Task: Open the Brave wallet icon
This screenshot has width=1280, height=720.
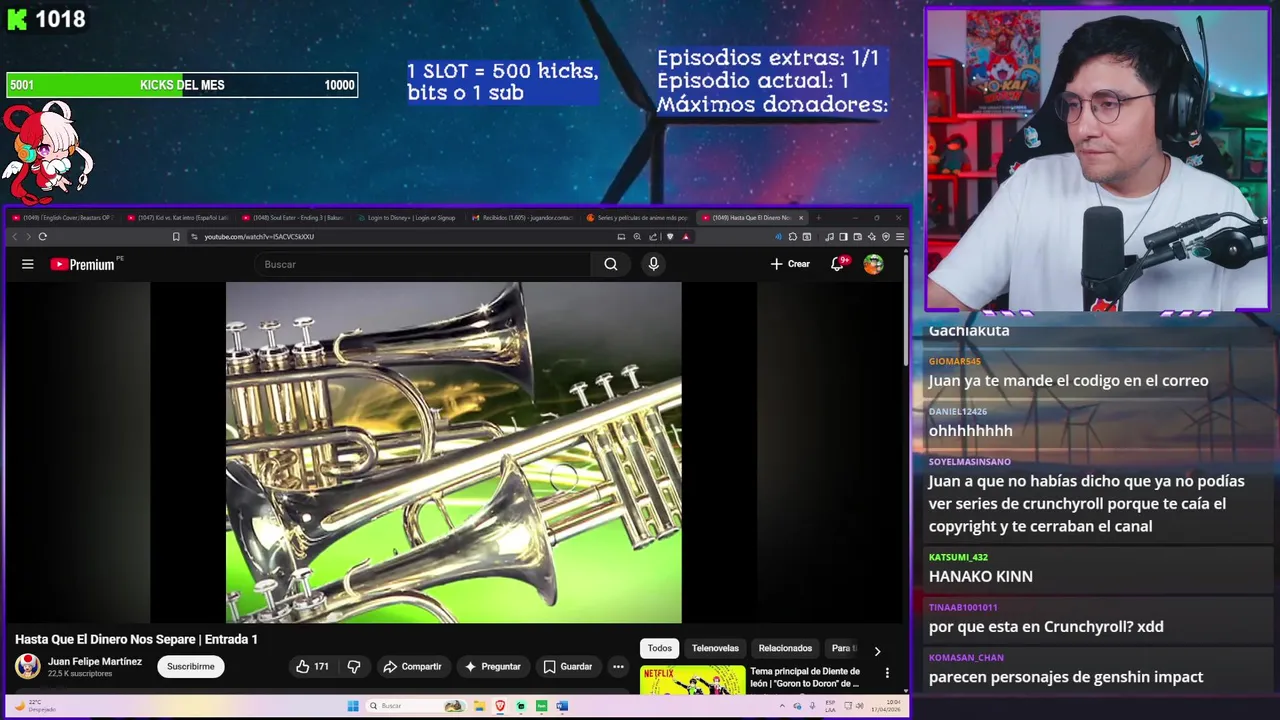Action: (858, 237)
